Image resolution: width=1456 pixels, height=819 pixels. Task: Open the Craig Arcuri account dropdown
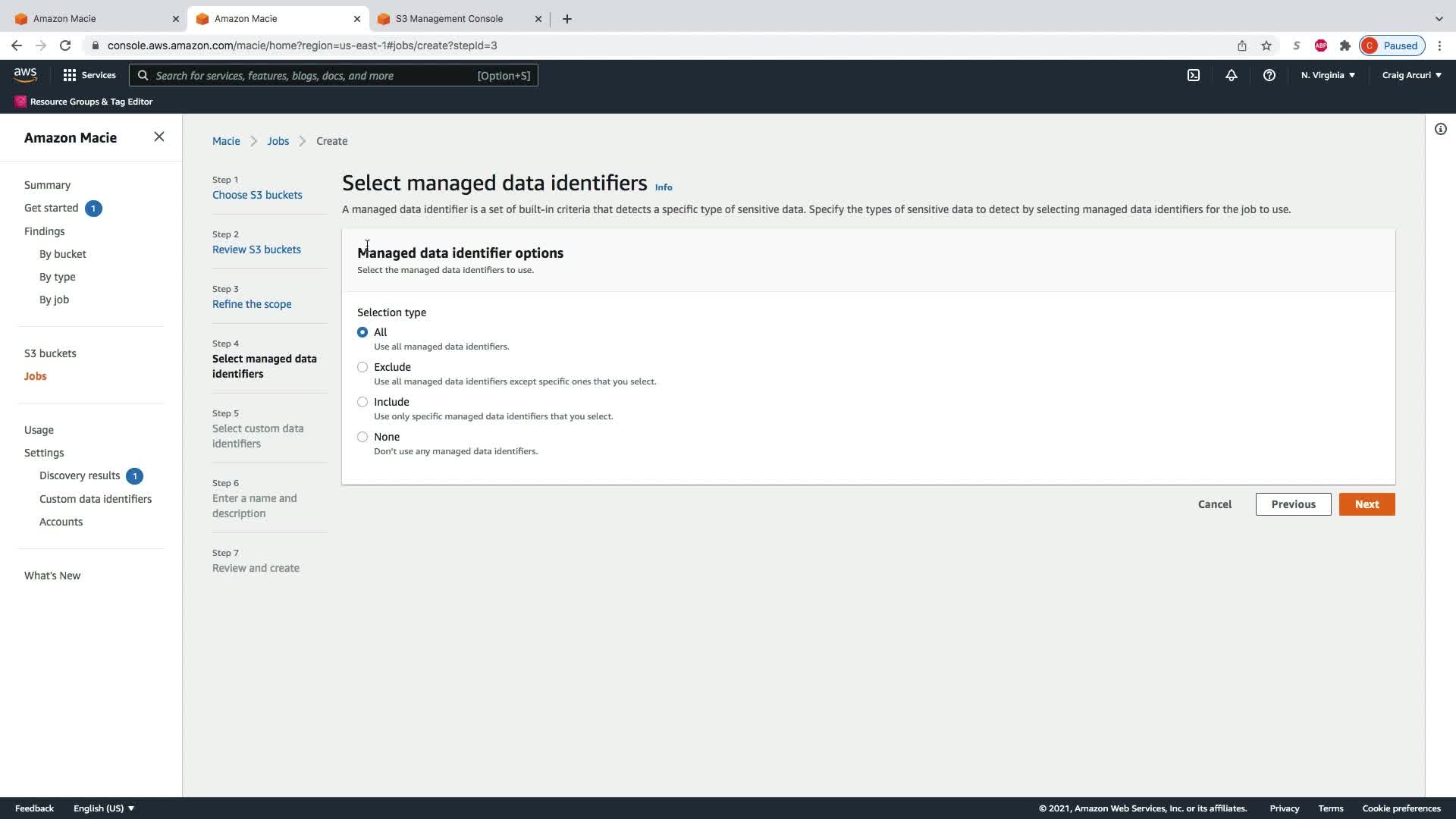(1411, 75)
